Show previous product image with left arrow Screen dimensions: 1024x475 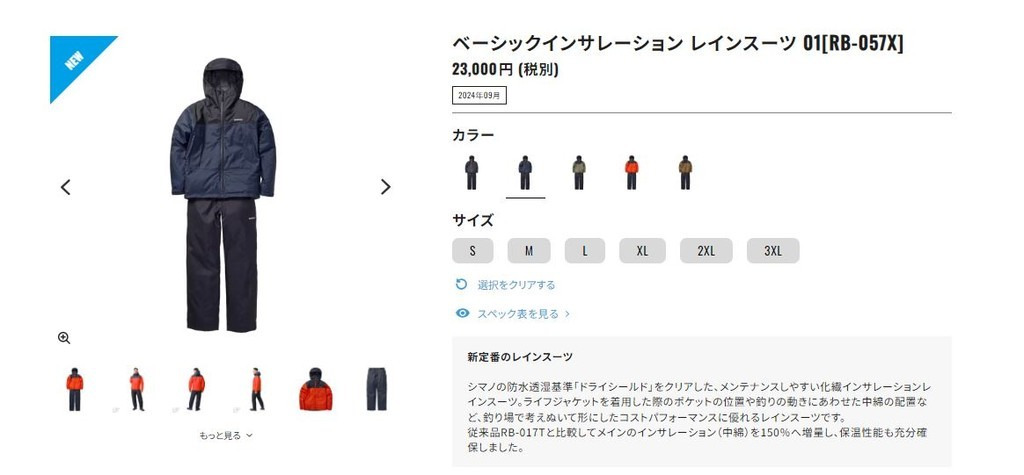point(65,188)
